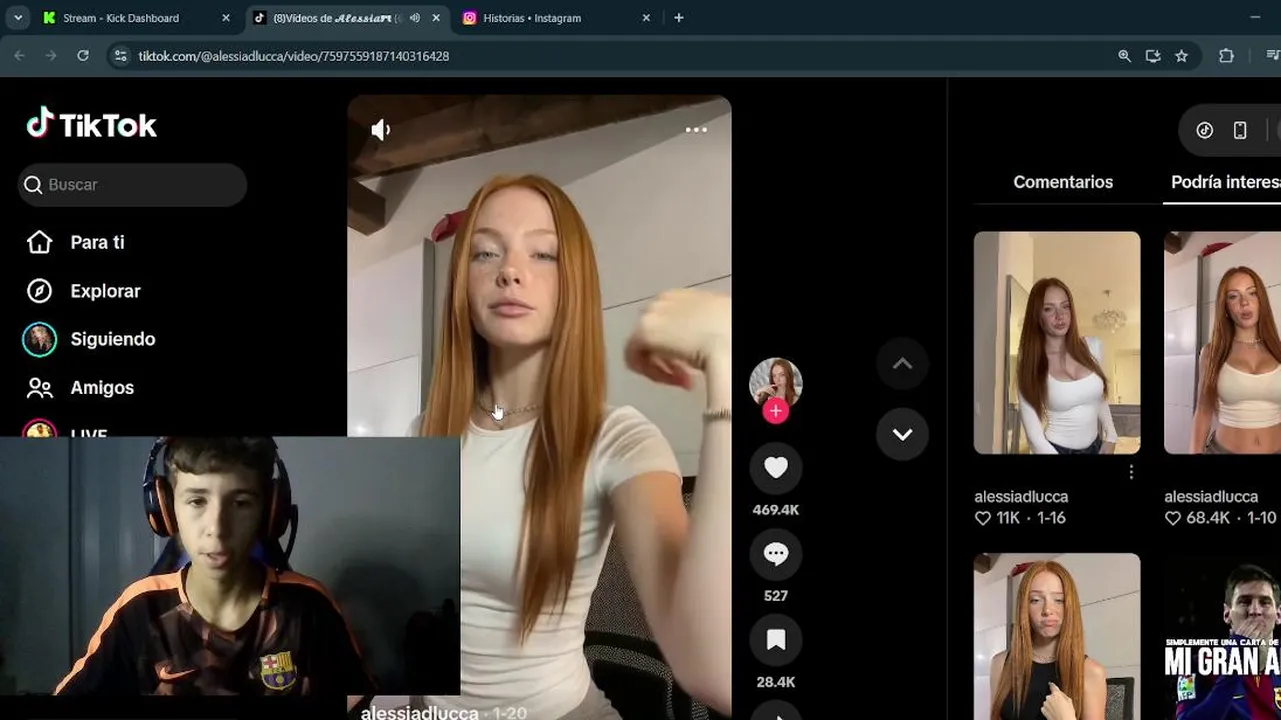Click the creator's profile avatar
Viewport: 1281px width, 720px height.
pyautogui.click(x=775, y=383)
